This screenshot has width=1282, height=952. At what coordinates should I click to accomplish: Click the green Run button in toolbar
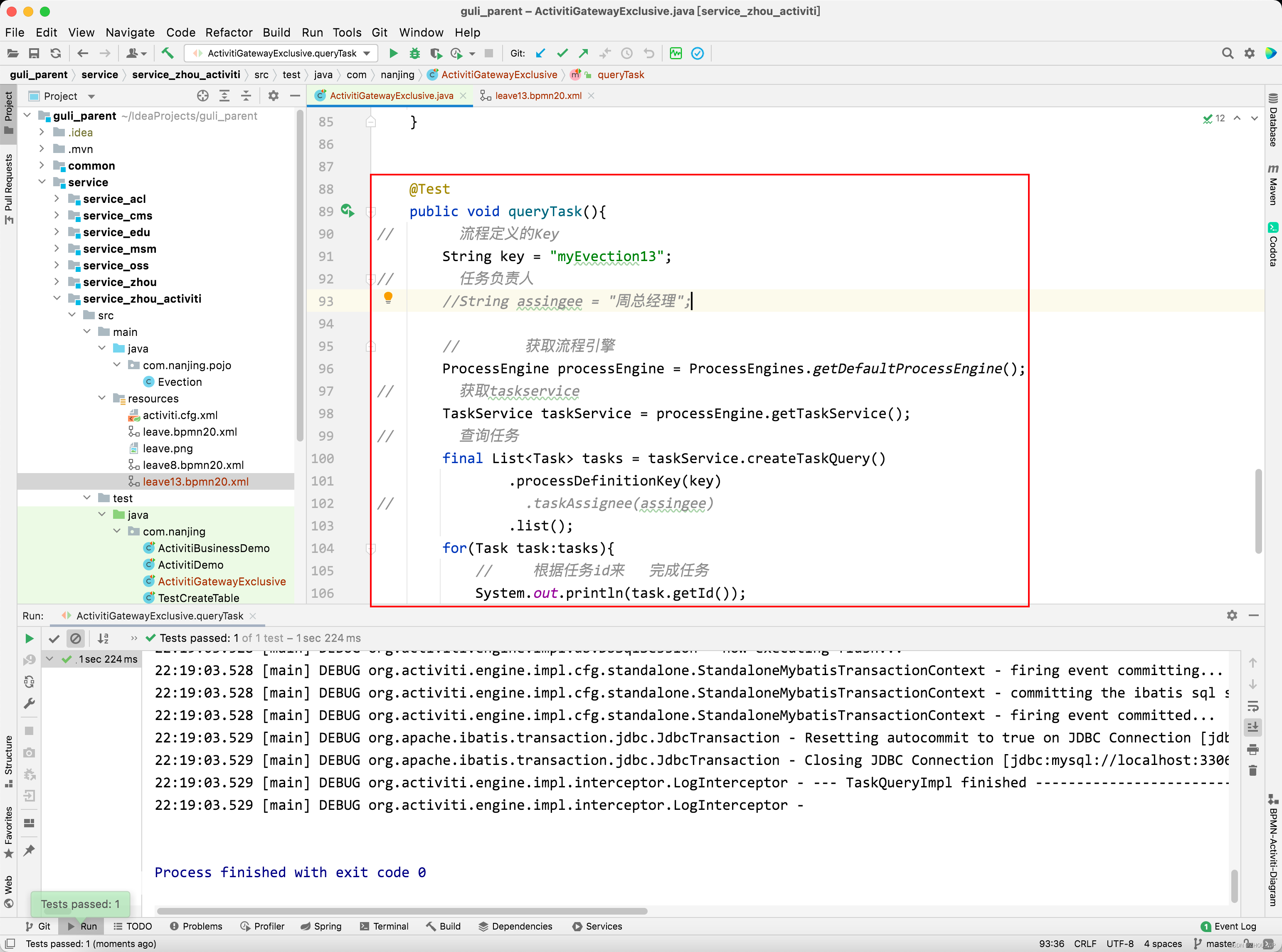[394, 53]
